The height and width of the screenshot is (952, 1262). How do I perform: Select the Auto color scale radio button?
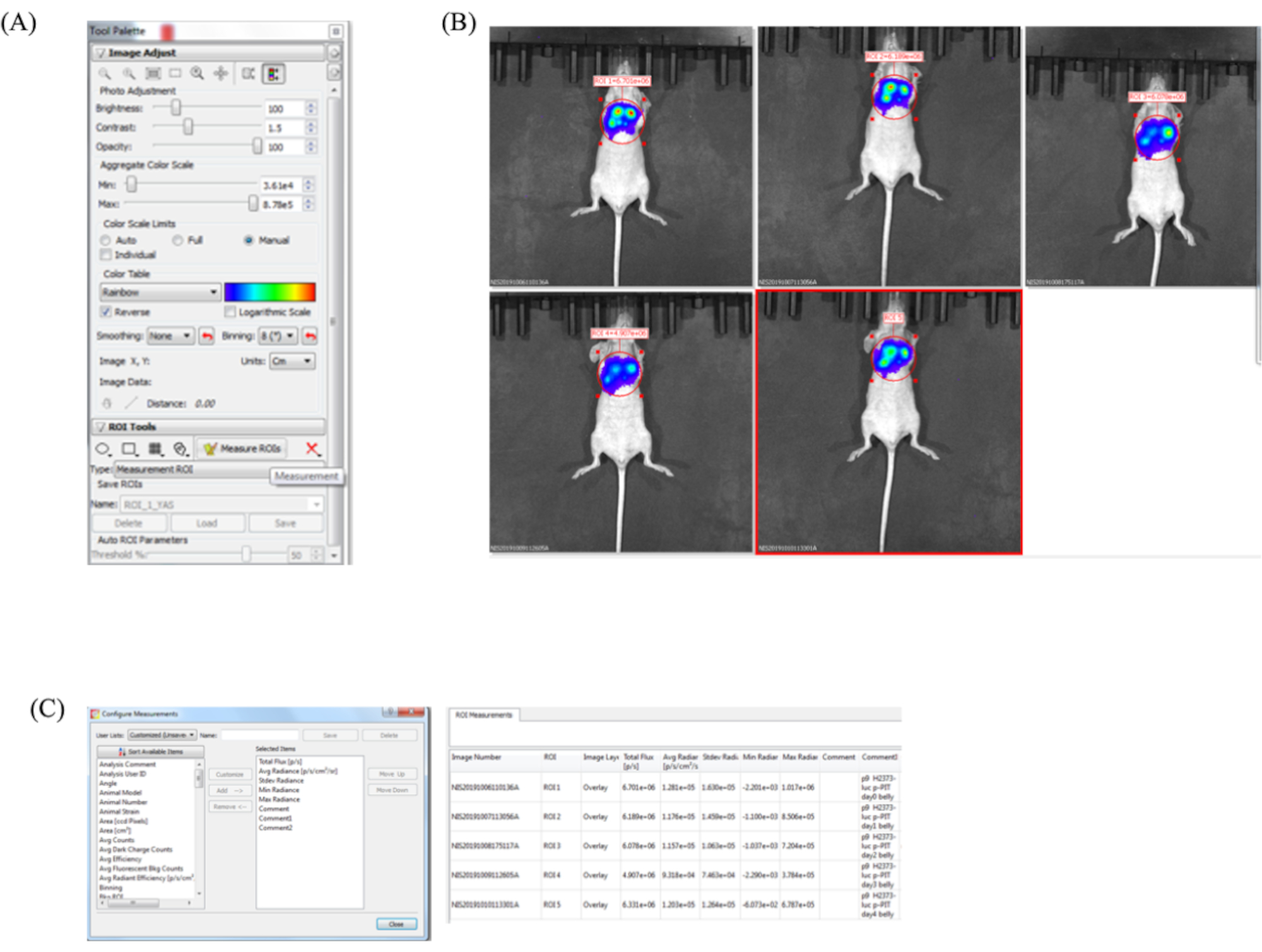[106, 240]
